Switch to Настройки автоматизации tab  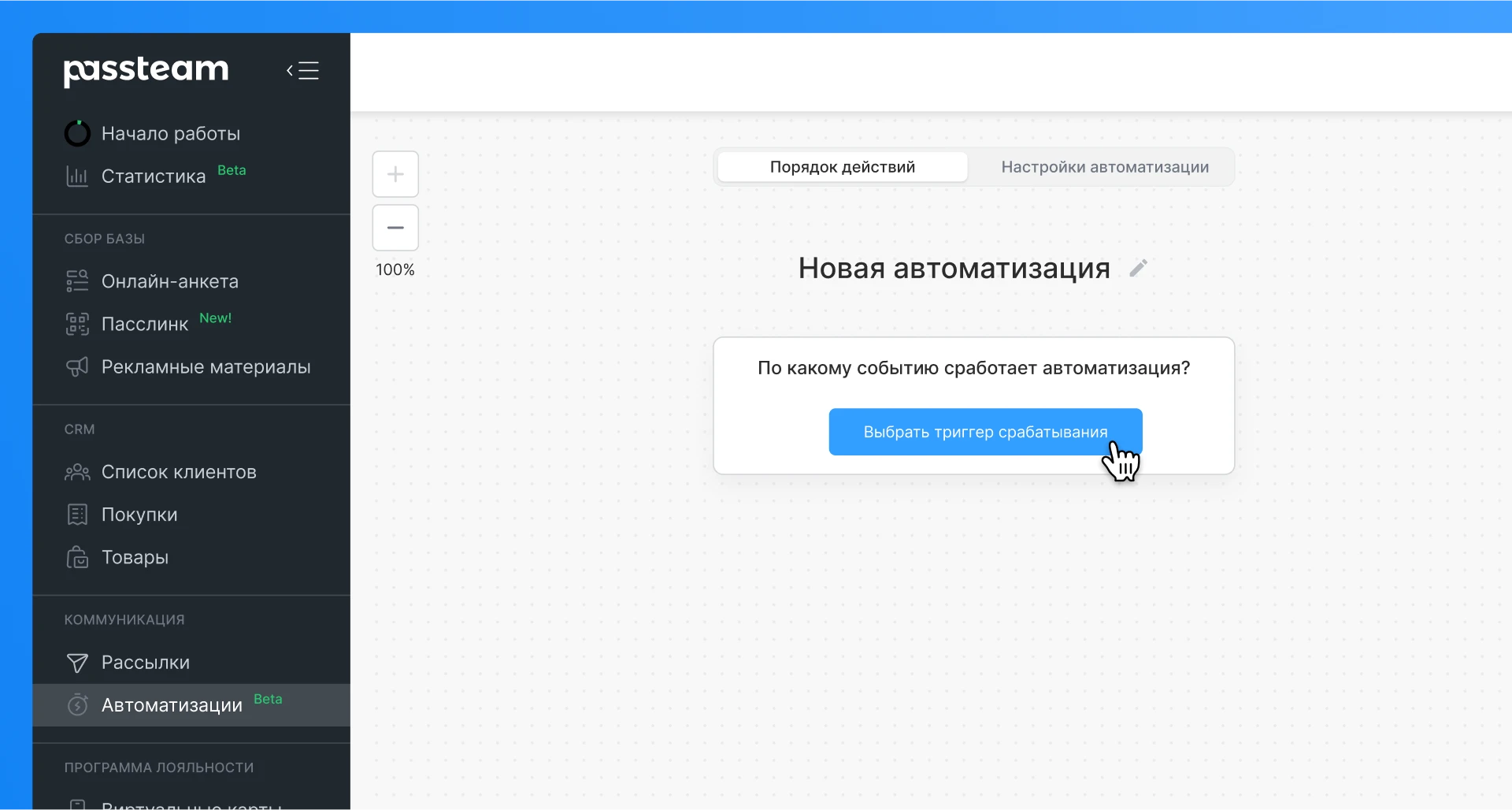click(x=1105, y=167)
